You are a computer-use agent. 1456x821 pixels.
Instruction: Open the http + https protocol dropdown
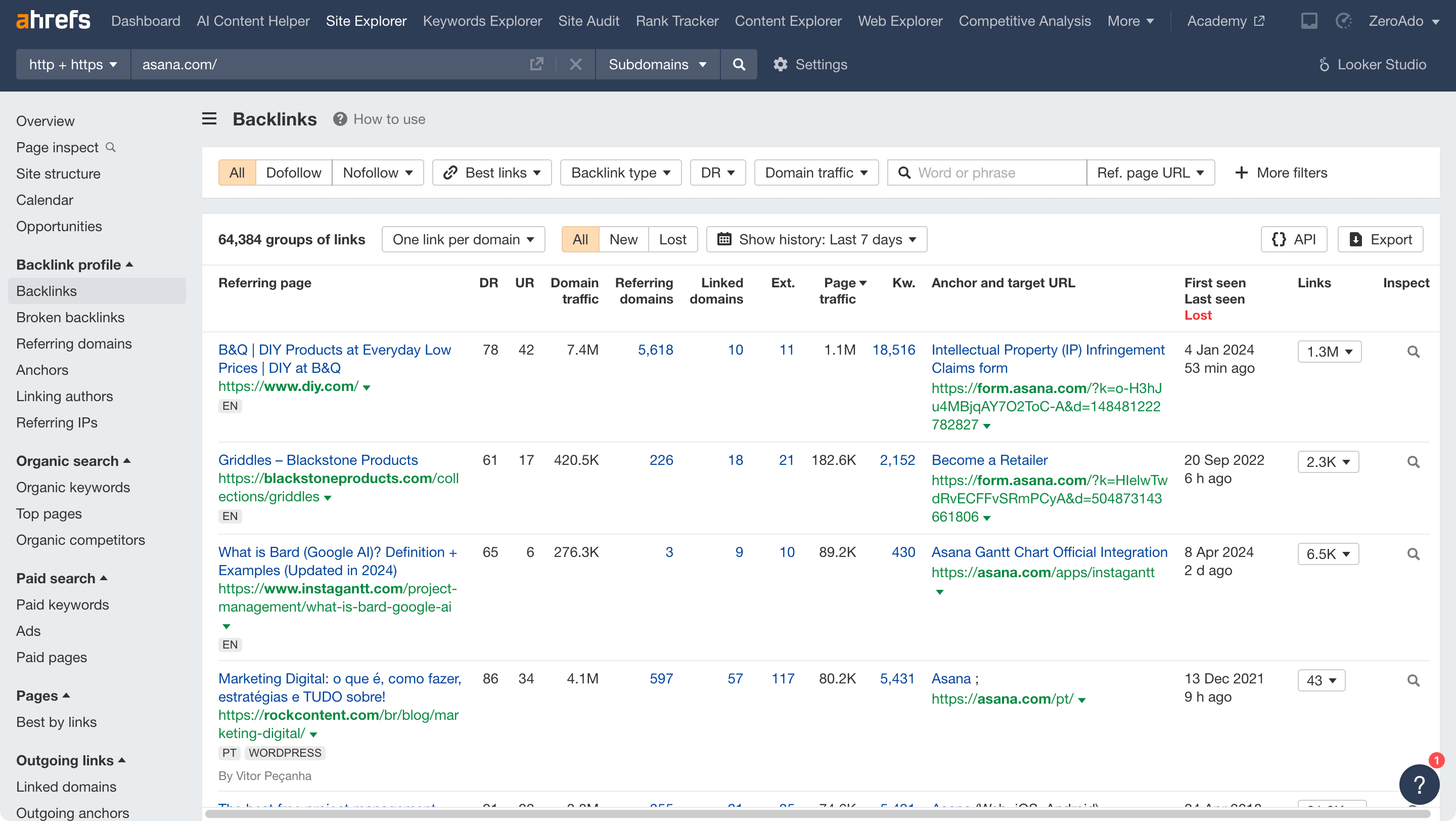point(73,64)
